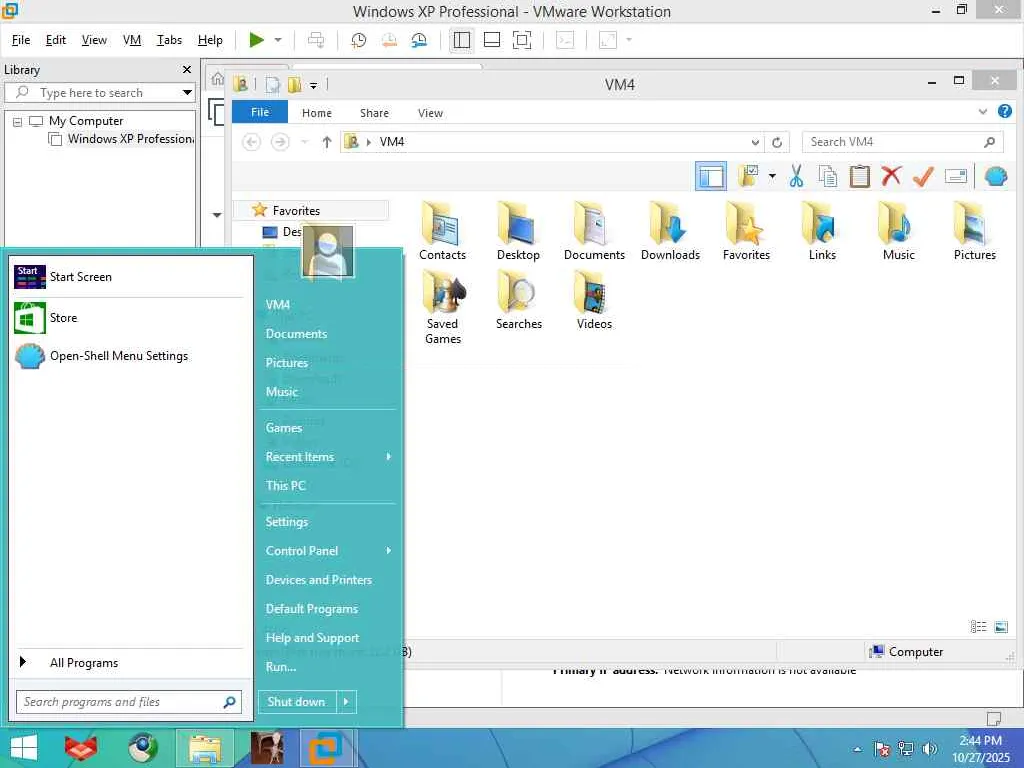Screen dimensions: 1024x768
Task: Open folder options dropdown arrow in Explorer toolbar
Action: [772, 176]
